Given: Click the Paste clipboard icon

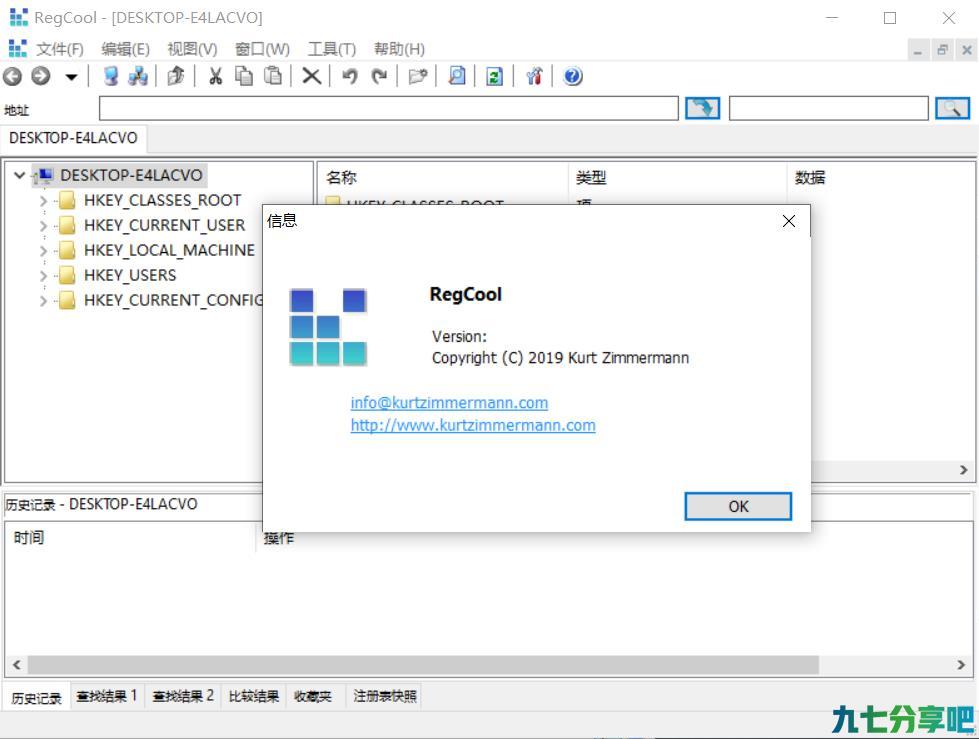Looking at the screenshot, I should (x=273, y=76).
